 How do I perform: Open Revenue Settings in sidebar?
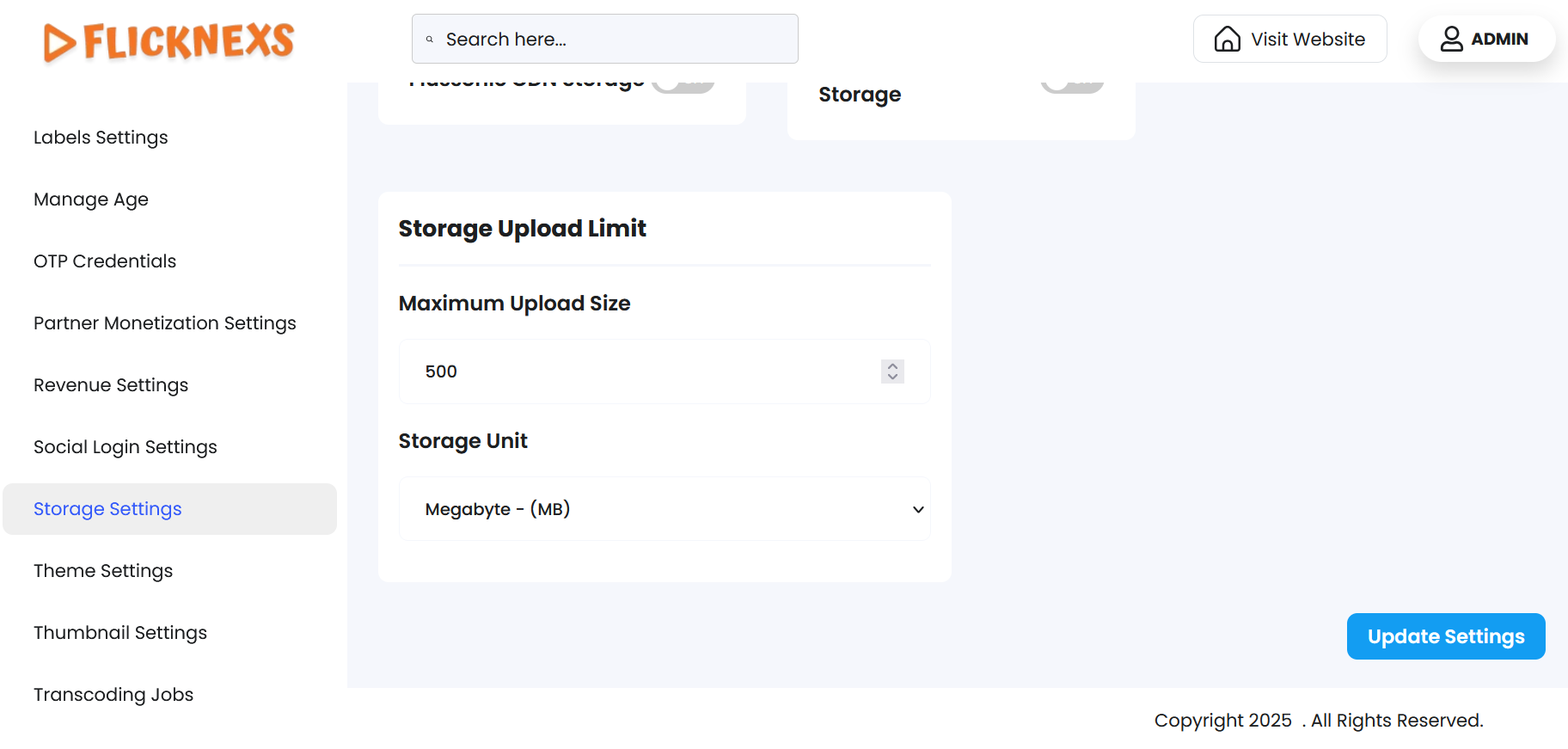point(111,385)
